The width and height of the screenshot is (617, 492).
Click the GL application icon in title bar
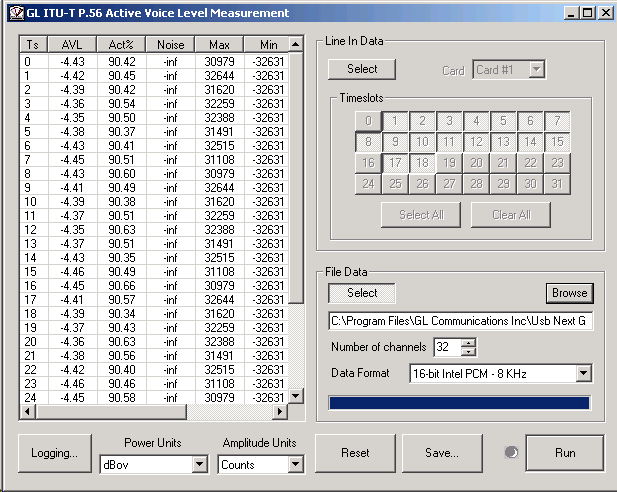16,13
